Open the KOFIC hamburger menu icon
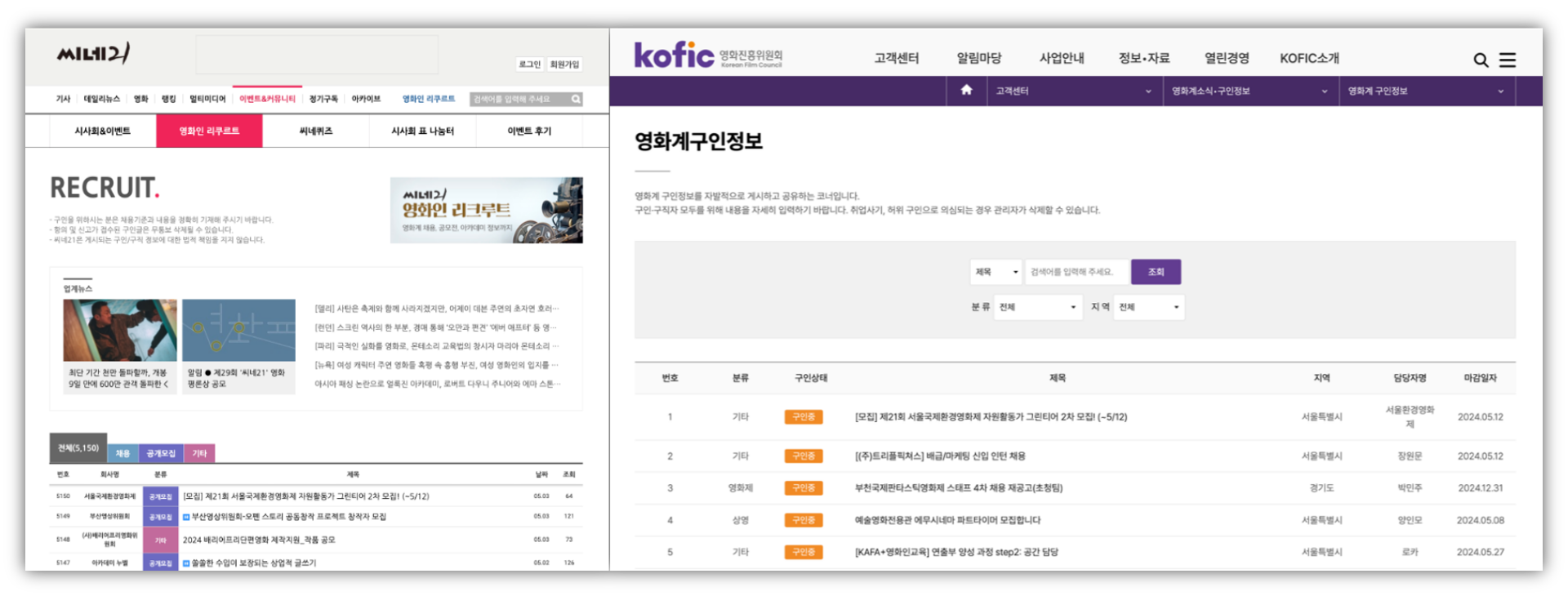This screenshot has height=596, width=1568. point(1508,60)
